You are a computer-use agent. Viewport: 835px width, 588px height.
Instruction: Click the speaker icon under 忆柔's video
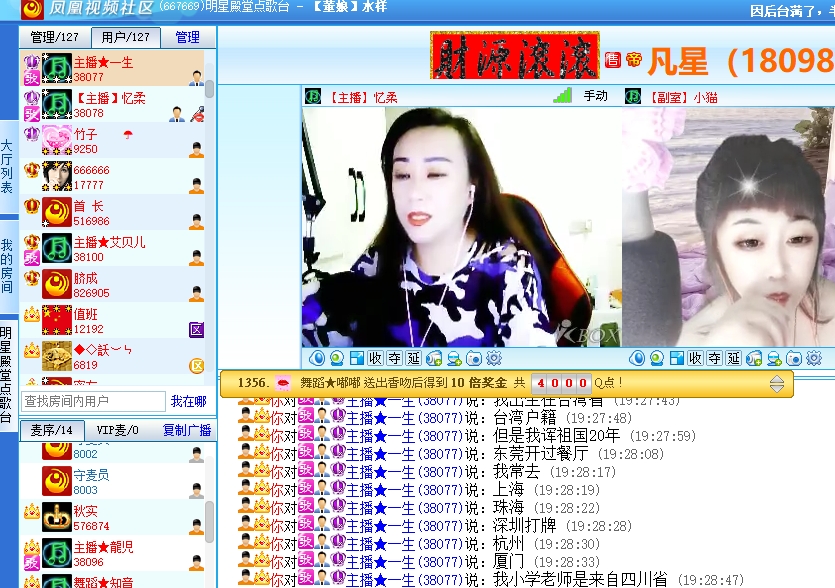click(317, 358)
